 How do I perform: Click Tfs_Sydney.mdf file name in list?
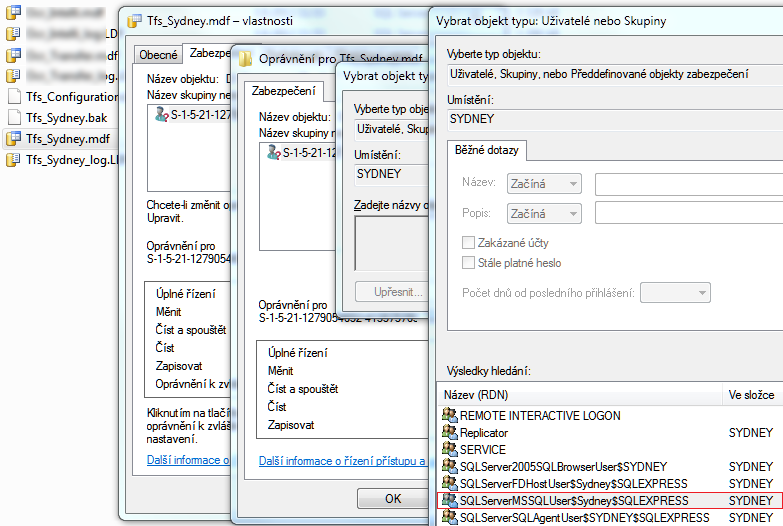click(68, 139)
